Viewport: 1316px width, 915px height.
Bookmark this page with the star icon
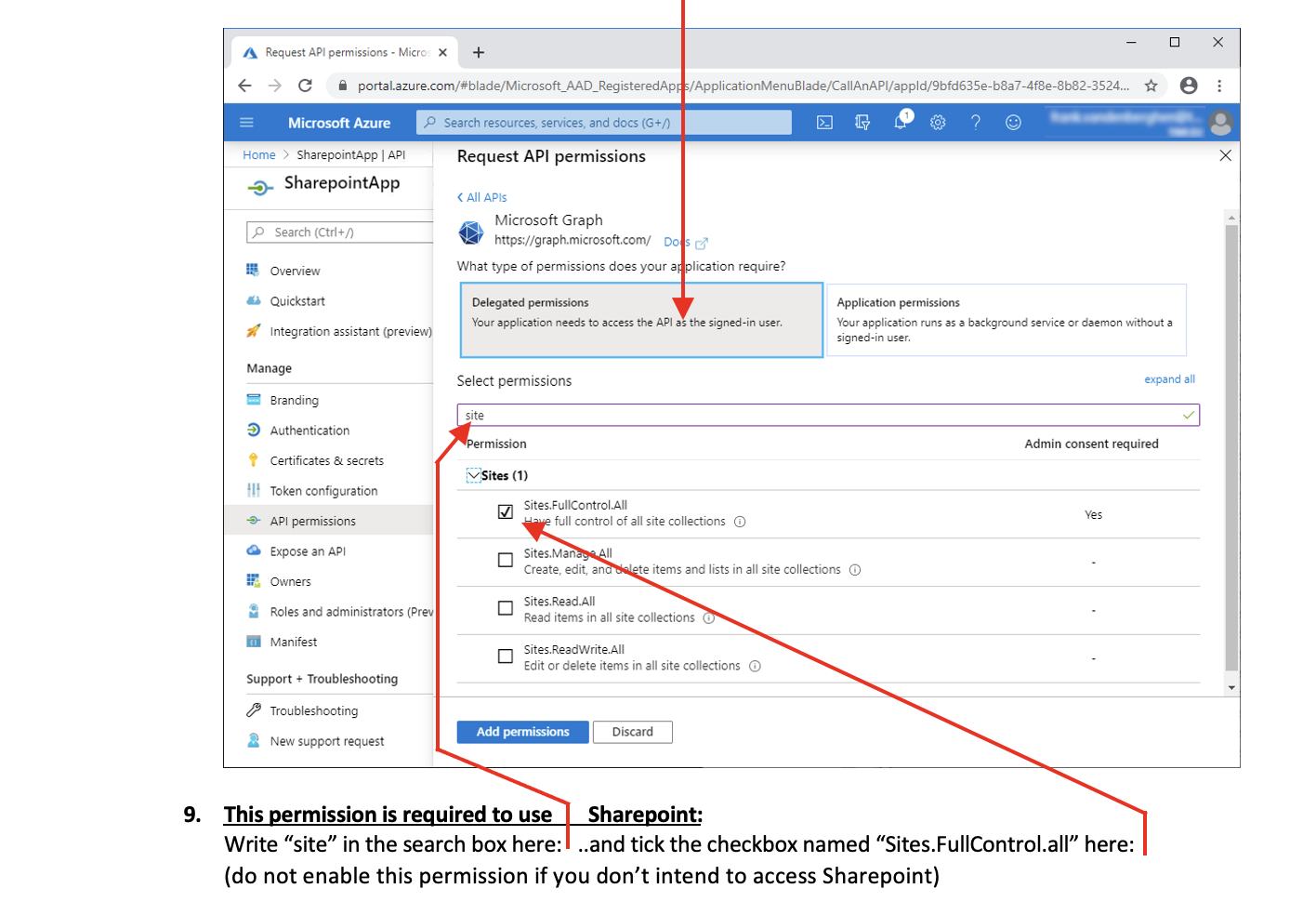(1151, 86)
